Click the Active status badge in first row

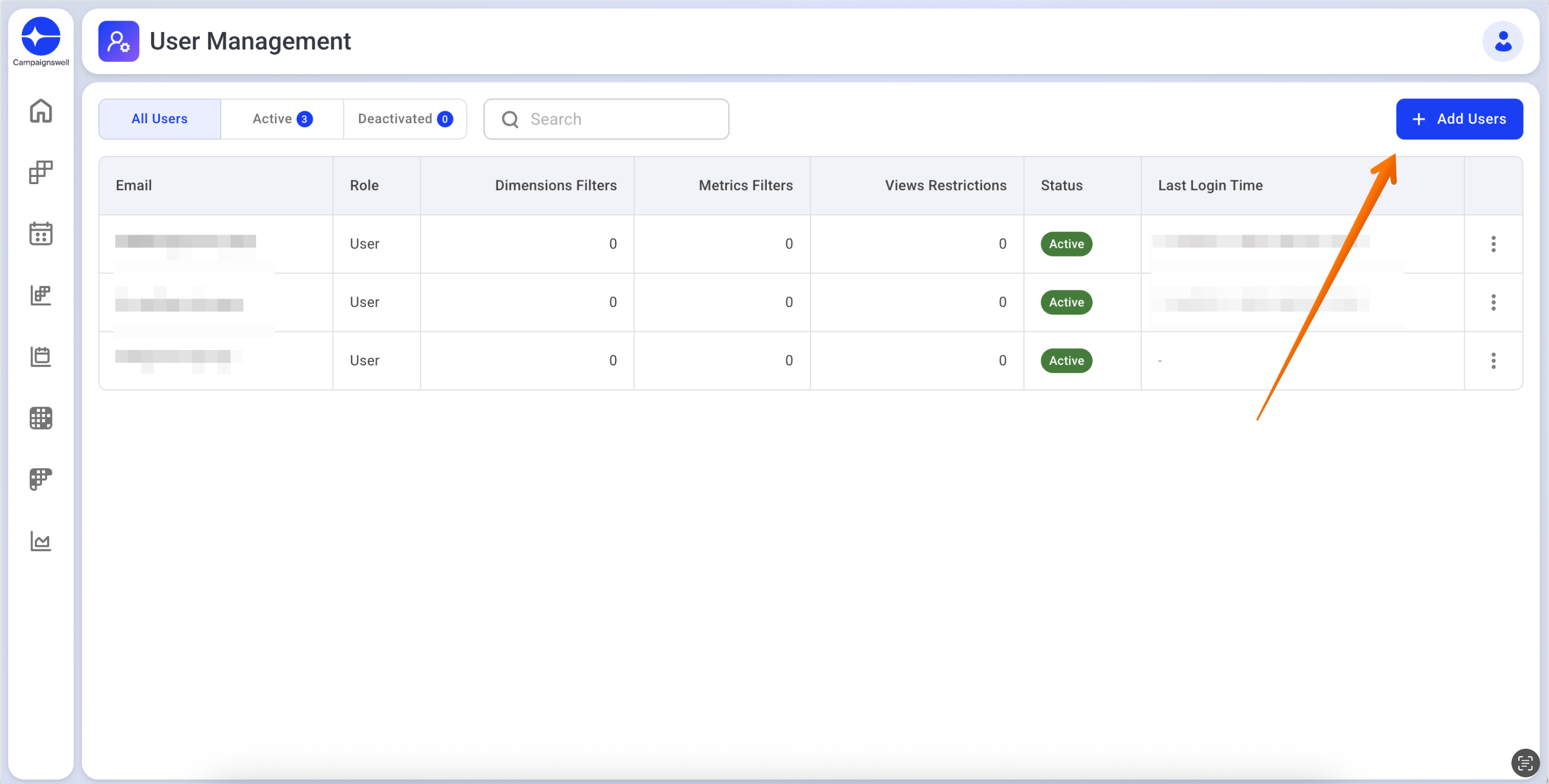(1066, 244)
